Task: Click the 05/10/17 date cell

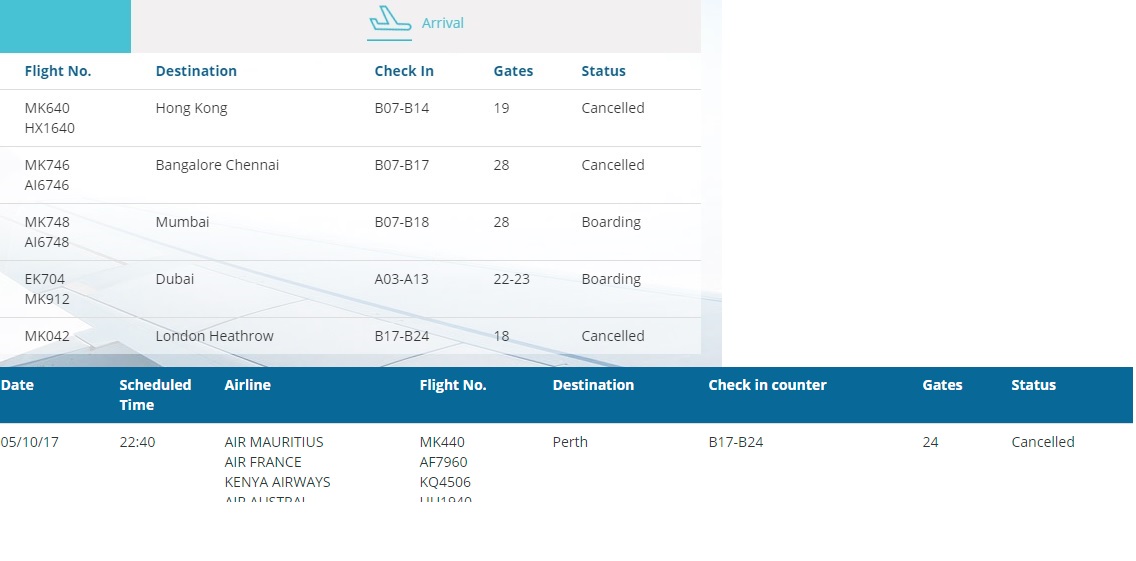Action: tap(30, 442)
